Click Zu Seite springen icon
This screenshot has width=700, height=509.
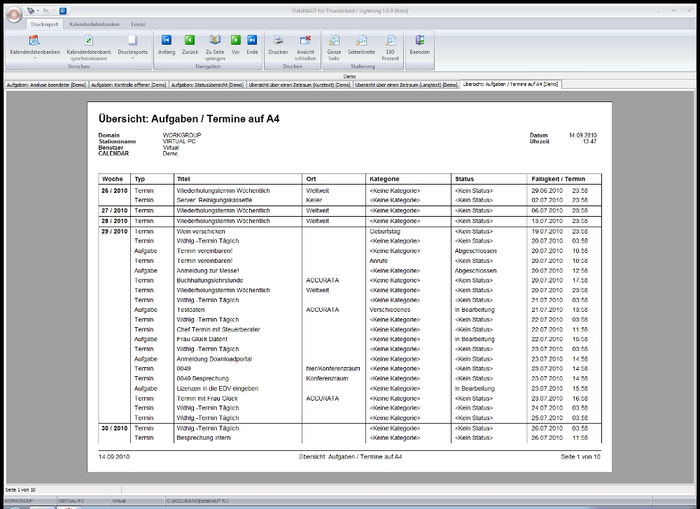tap(215, 41)
